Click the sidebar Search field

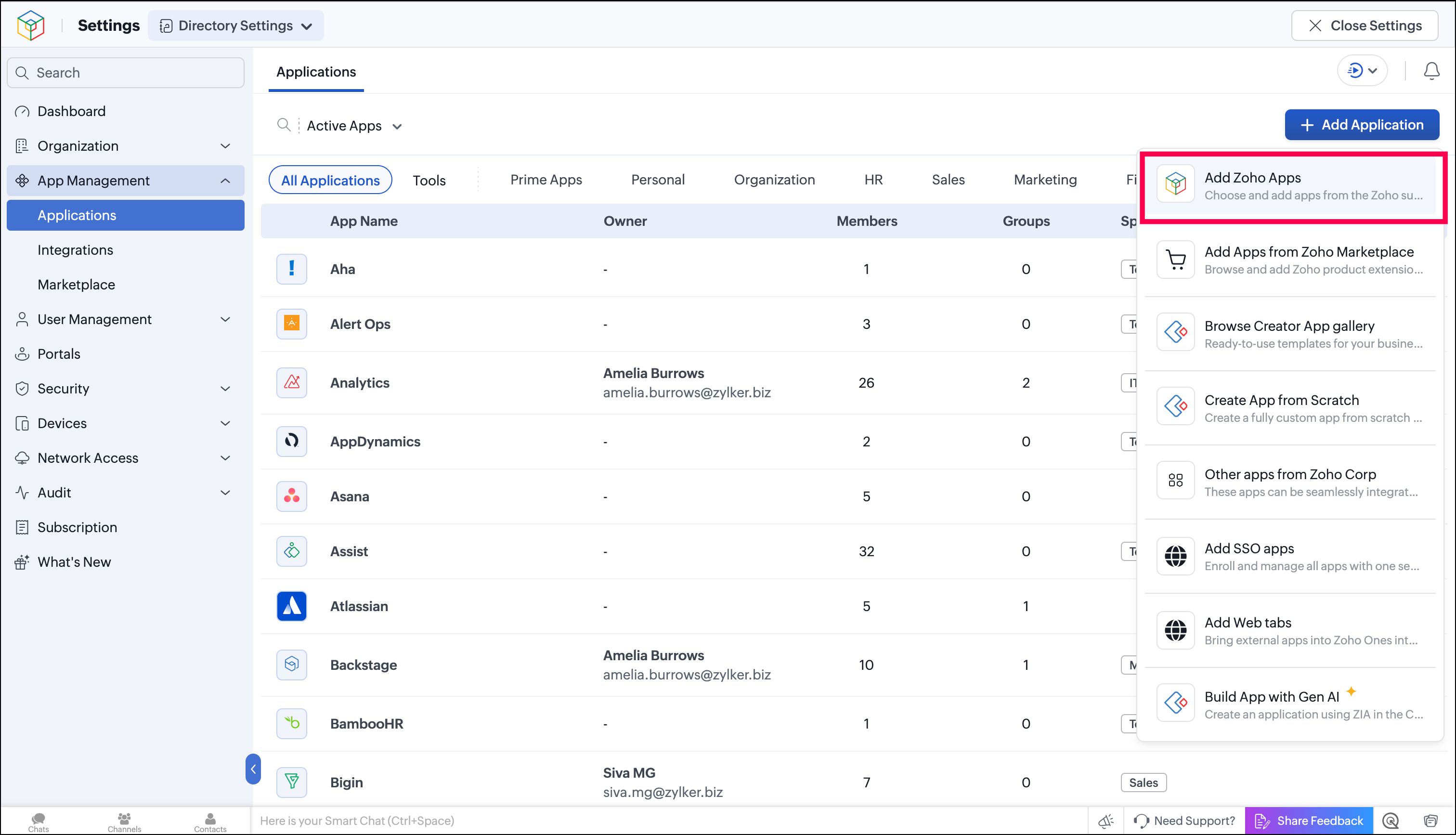click(x=126, y=72)
